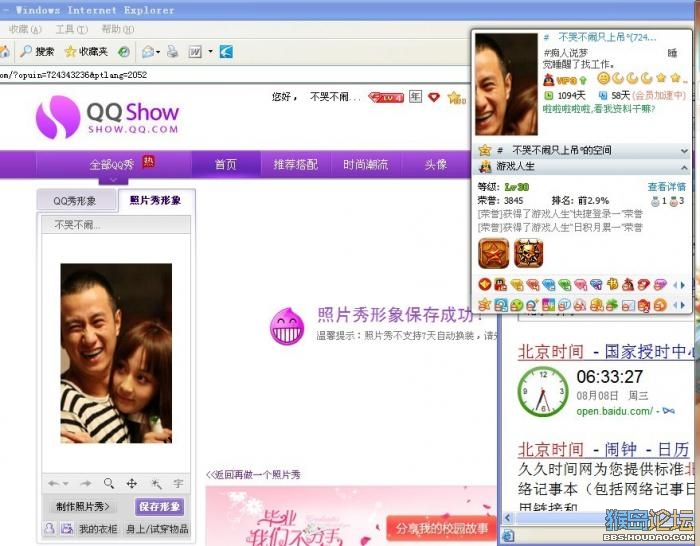
Task: Open dropdown arrow beside the Word icon
Action: click(210, 52)
